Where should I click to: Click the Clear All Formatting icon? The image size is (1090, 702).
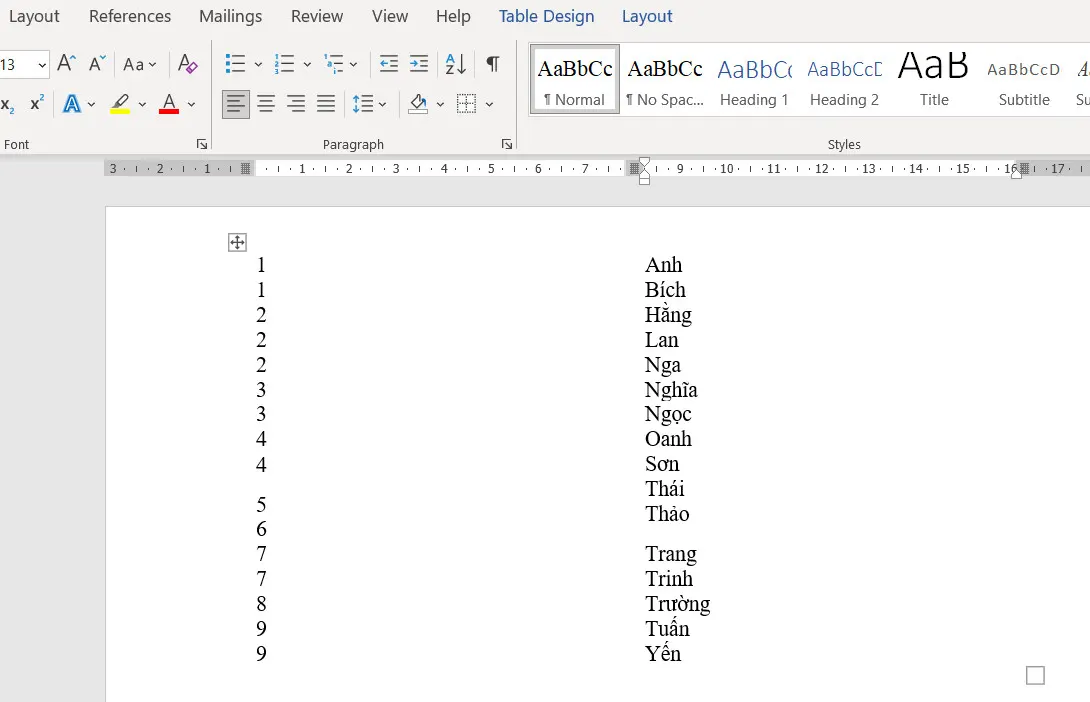187,65
